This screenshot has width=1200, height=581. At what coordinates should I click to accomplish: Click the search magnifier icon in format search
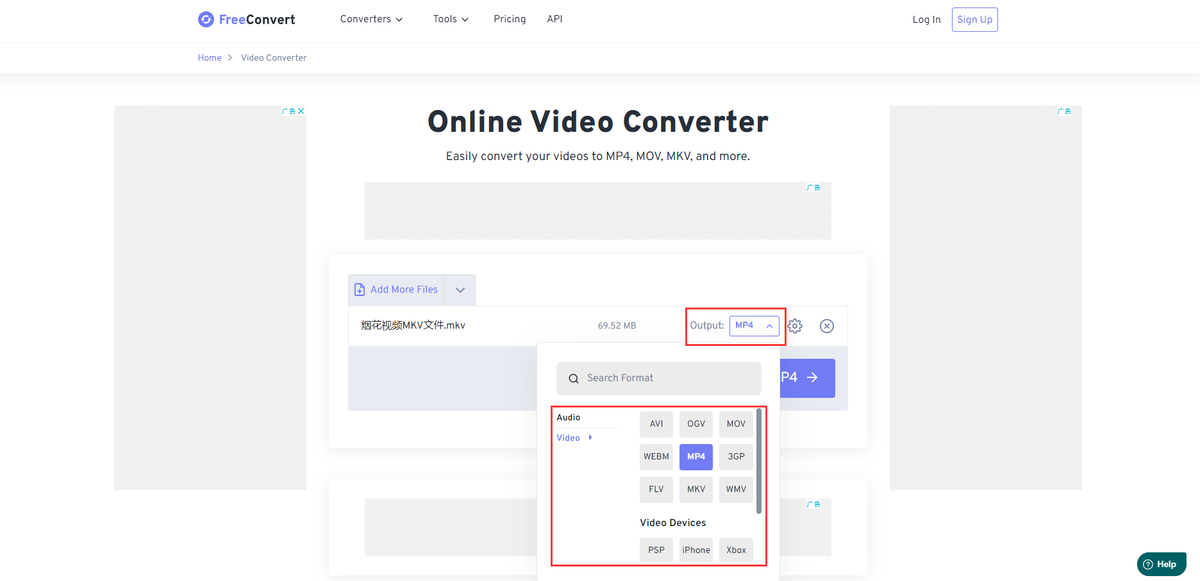574,379
